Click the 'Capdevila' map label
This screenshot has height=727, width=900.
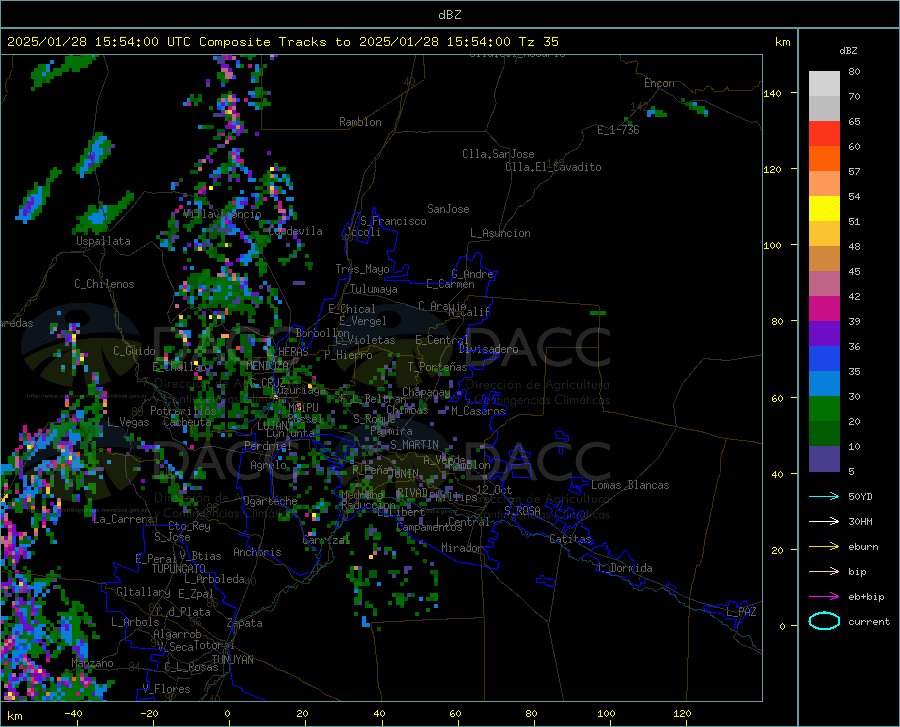pyautogui.click(x=295, y=231)
